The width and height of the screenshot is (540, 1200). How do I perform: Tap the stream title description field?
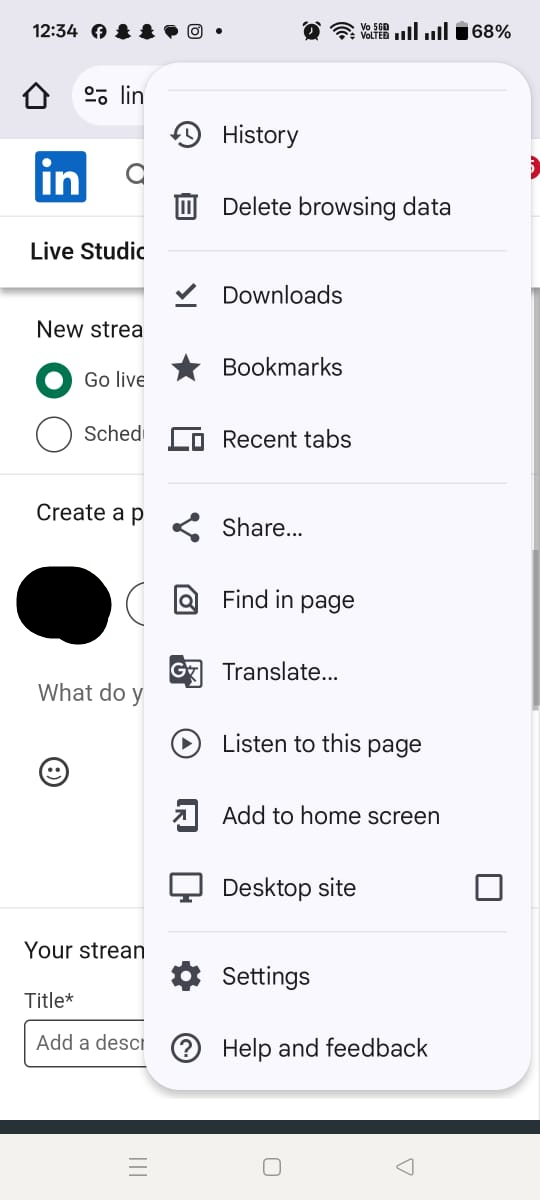point(85,1043)
